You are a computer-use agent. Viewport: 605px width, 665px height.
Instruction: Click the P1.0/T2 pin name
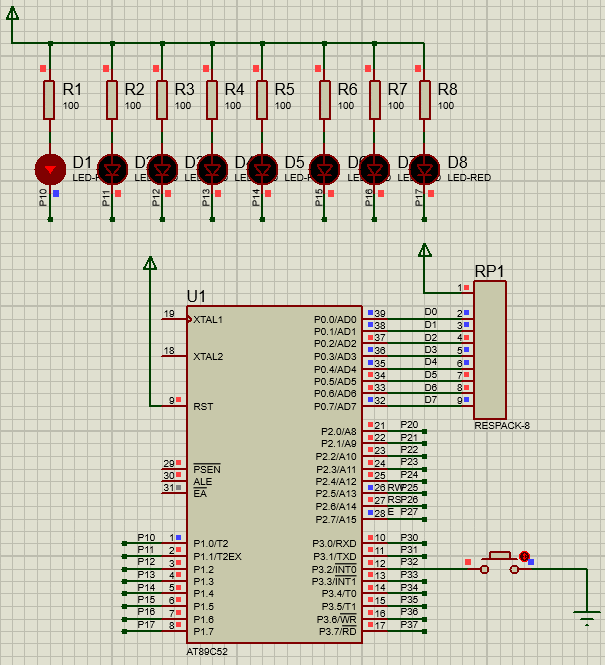tap(211, 544)
